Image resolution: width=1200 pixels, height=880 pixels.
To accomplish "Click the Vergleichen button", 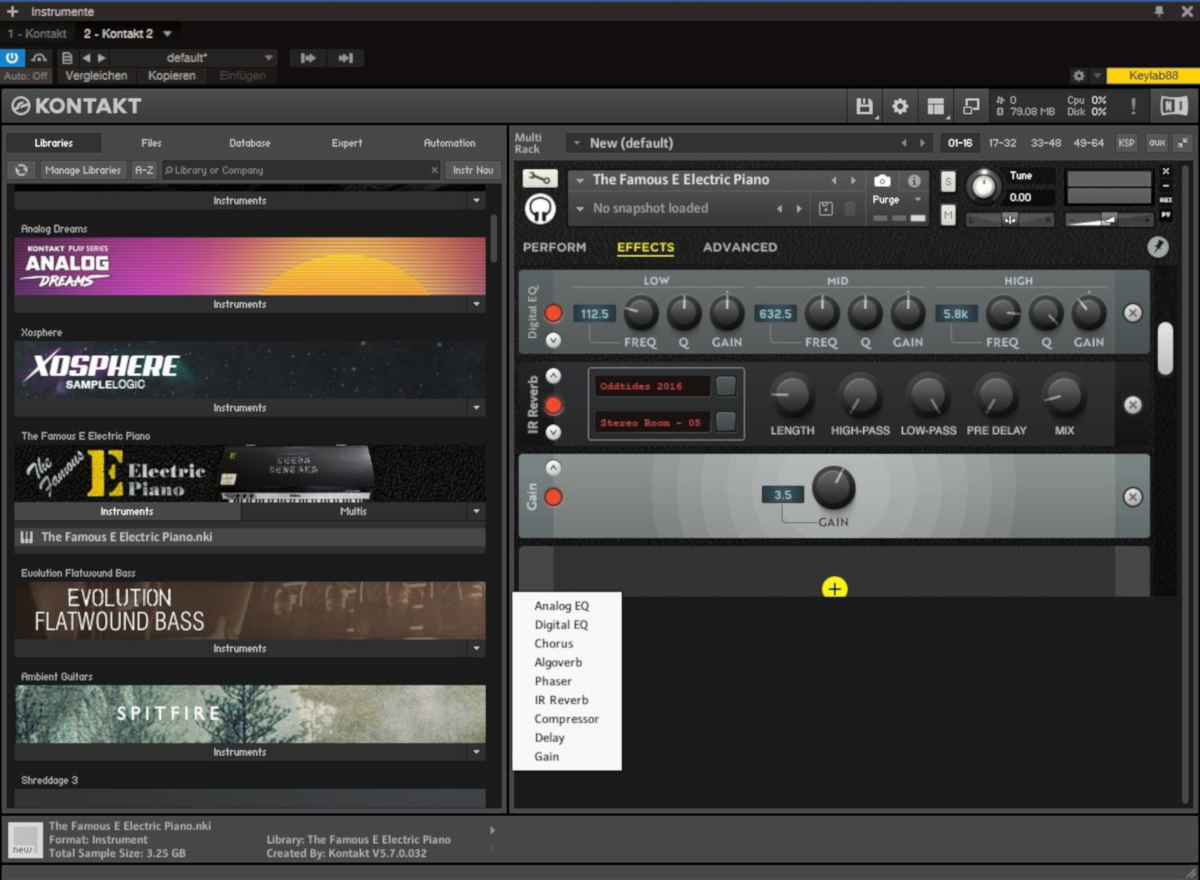I will click(x=96, y=76).
